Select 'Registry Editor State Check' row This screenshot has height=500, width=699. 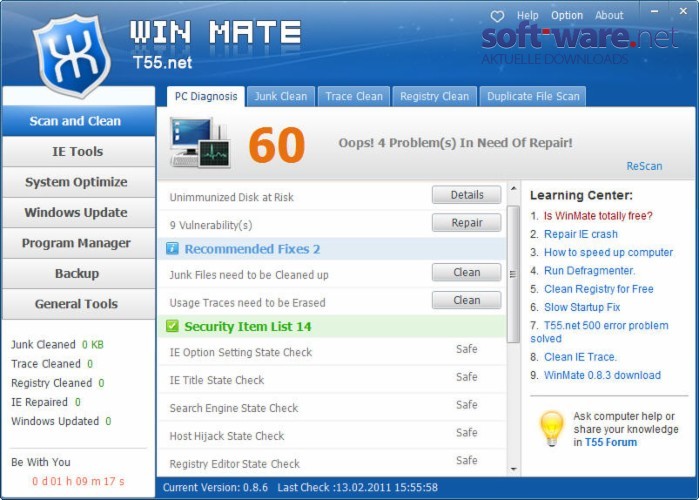pos(332,463)
